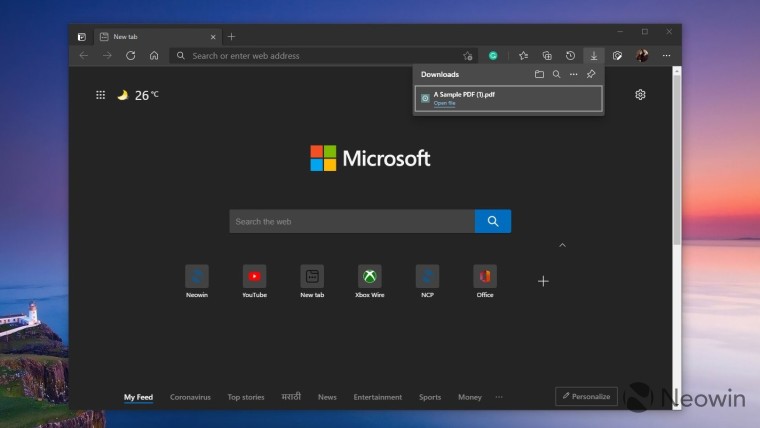Open the Xbox Wire quick link
This screenshot has width=760, height=428.
coord(370,281)
